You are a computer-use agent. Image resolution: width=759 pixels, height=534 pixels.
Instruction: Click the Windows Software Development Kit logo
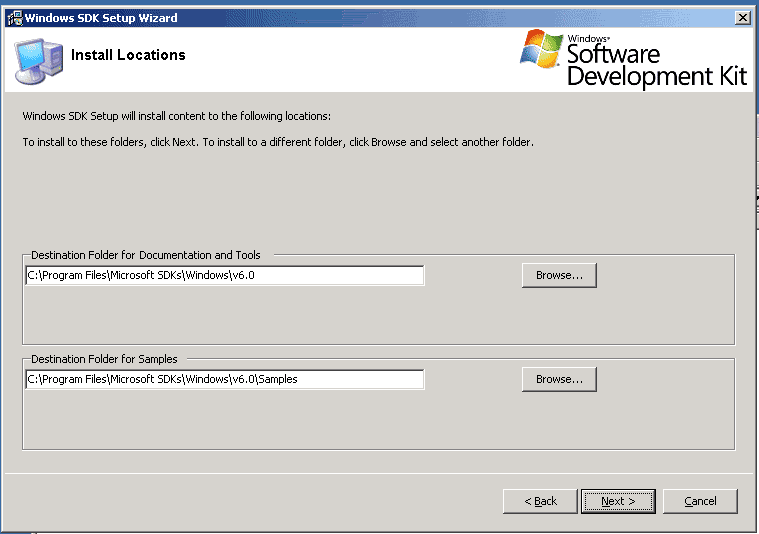tap(634, 58)
